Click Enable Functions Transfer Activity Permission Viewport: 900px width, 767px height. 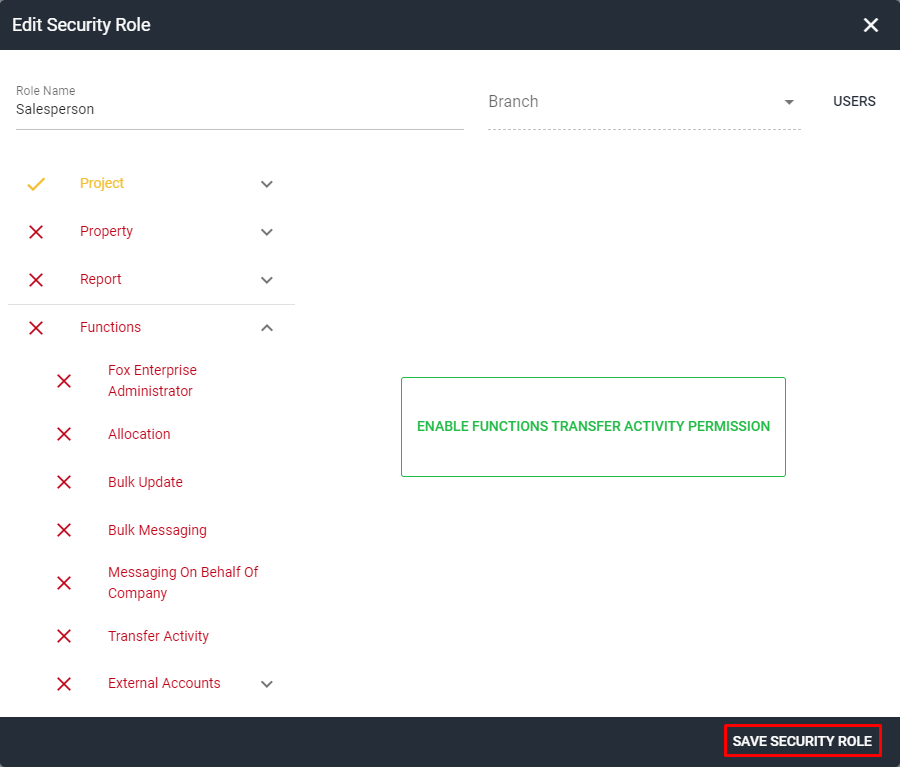coord(593,426)
